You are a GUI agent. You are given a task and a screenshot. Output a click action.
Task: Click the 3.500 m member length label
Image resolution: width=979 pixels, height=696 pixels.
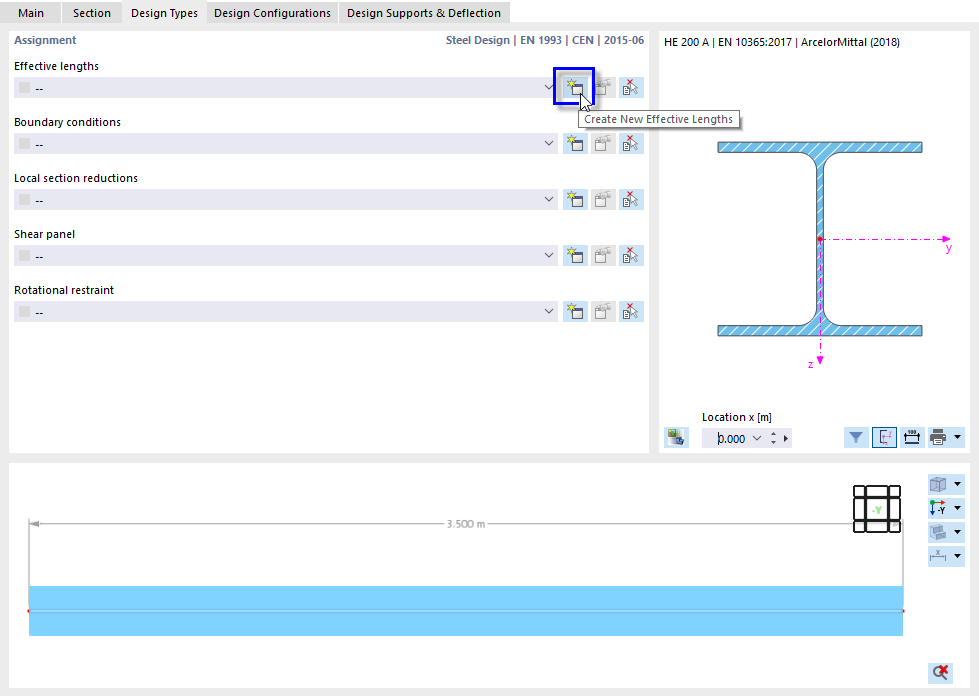coord(466,524)
